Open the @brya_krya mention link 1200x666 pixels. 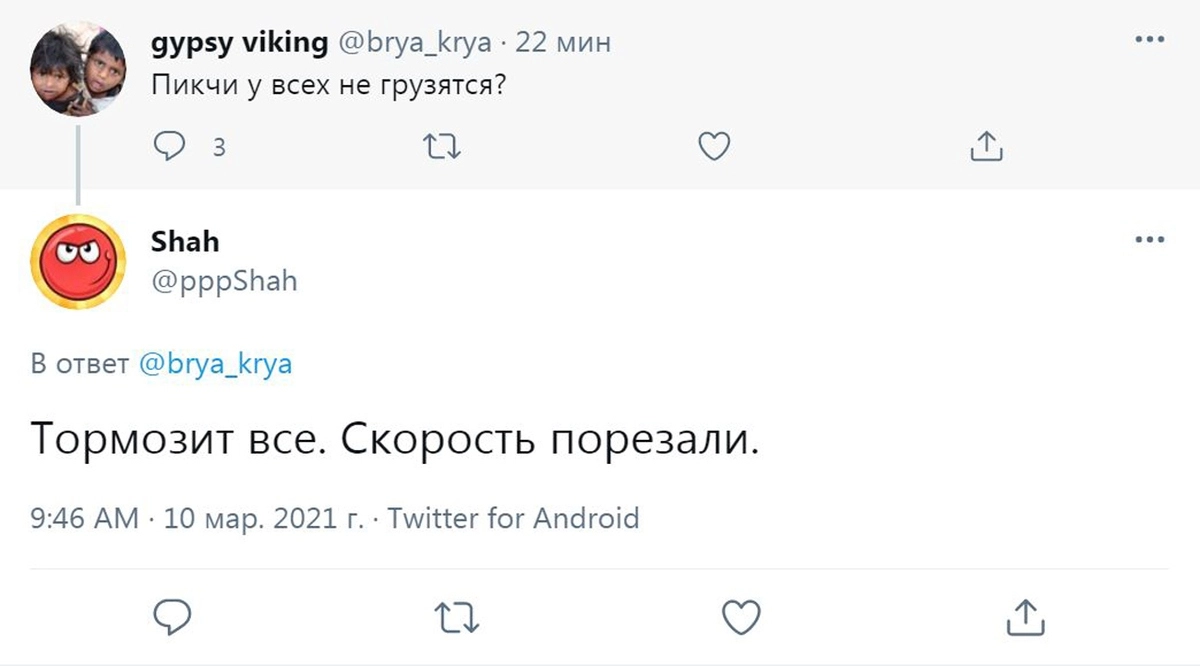tap(213, 364)
